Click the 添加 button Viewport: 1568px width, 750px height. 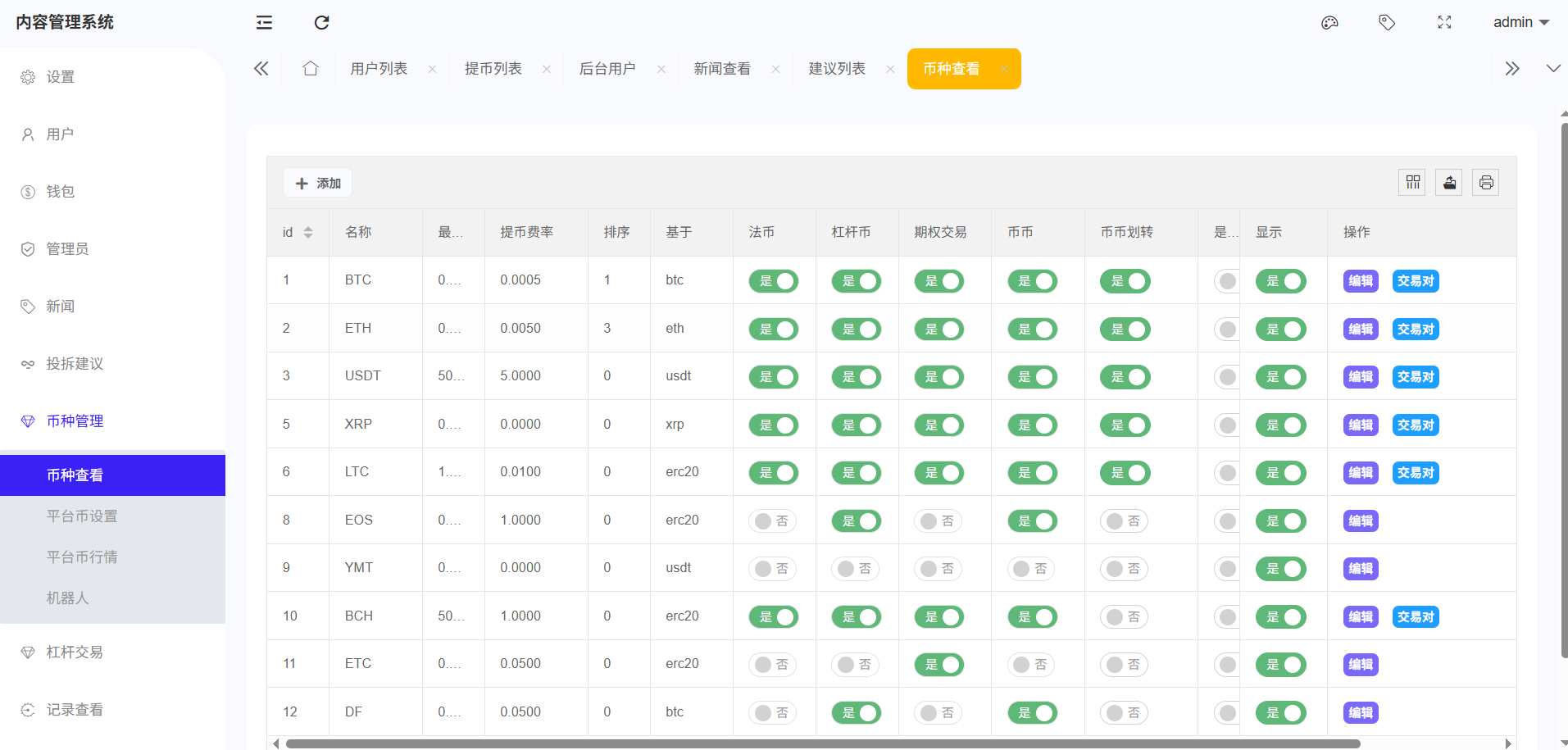click(x=318, y=183)
